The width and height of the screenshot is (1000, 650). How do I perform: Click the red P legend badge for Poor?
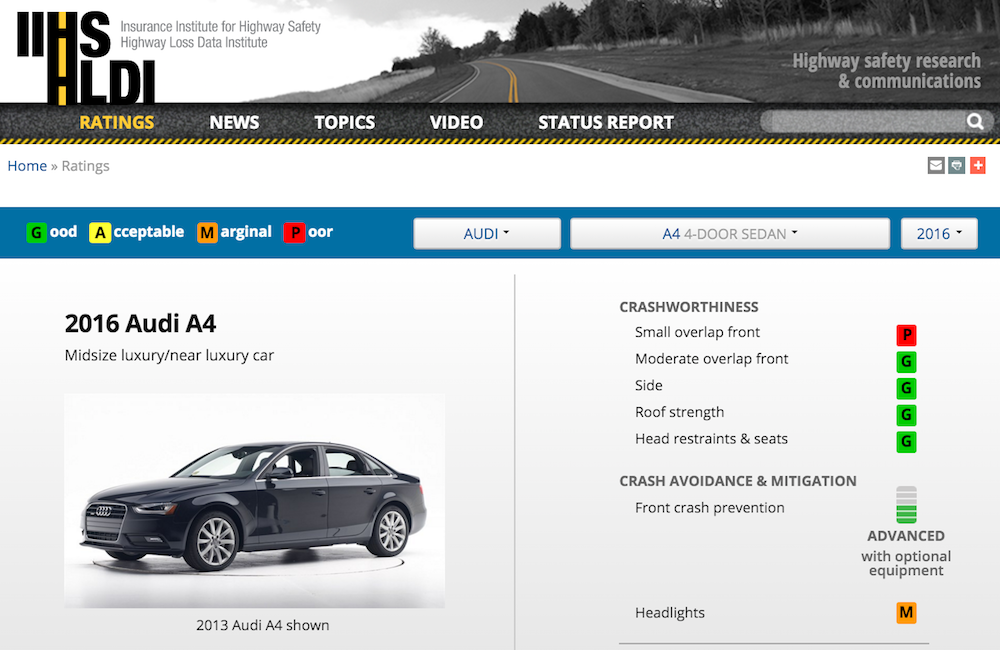coord(294,233)
